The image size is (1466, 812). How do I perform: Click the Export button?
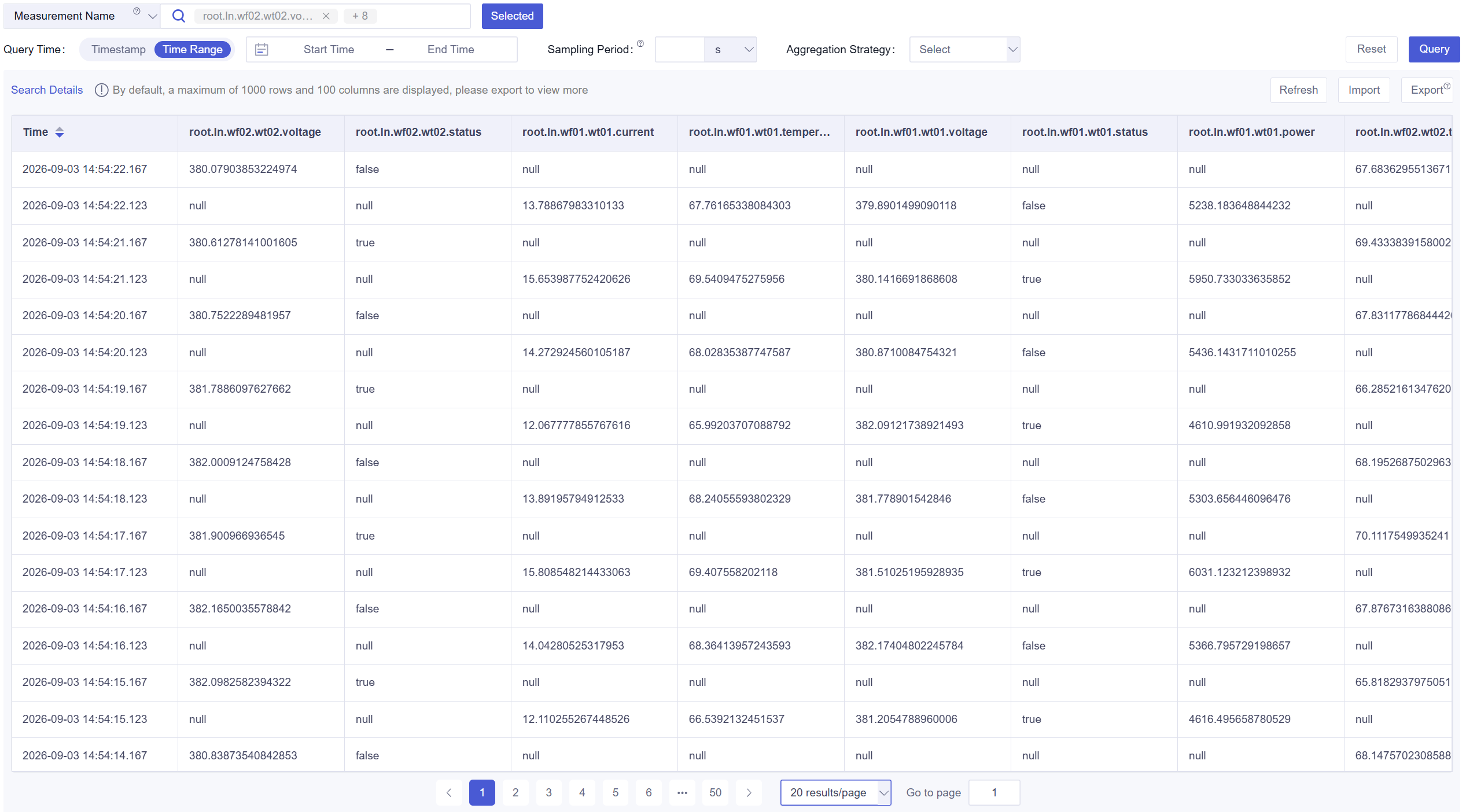[x=1427, y=90]
